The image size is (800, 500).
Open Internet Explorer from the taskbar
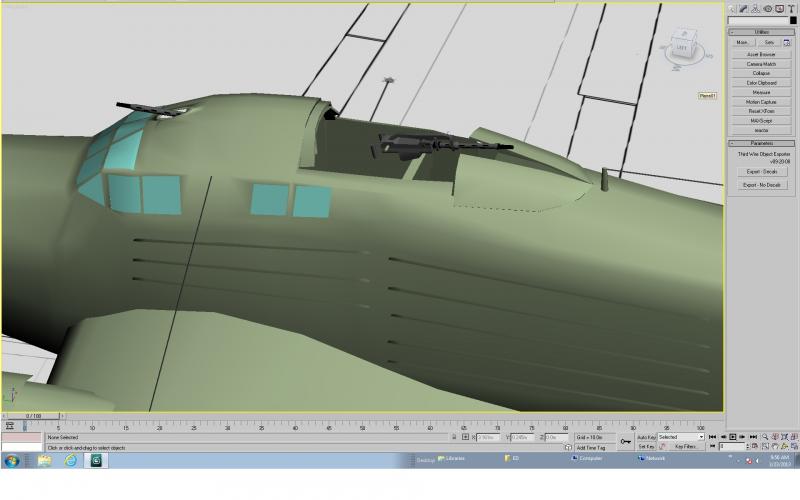click(70, 461)
